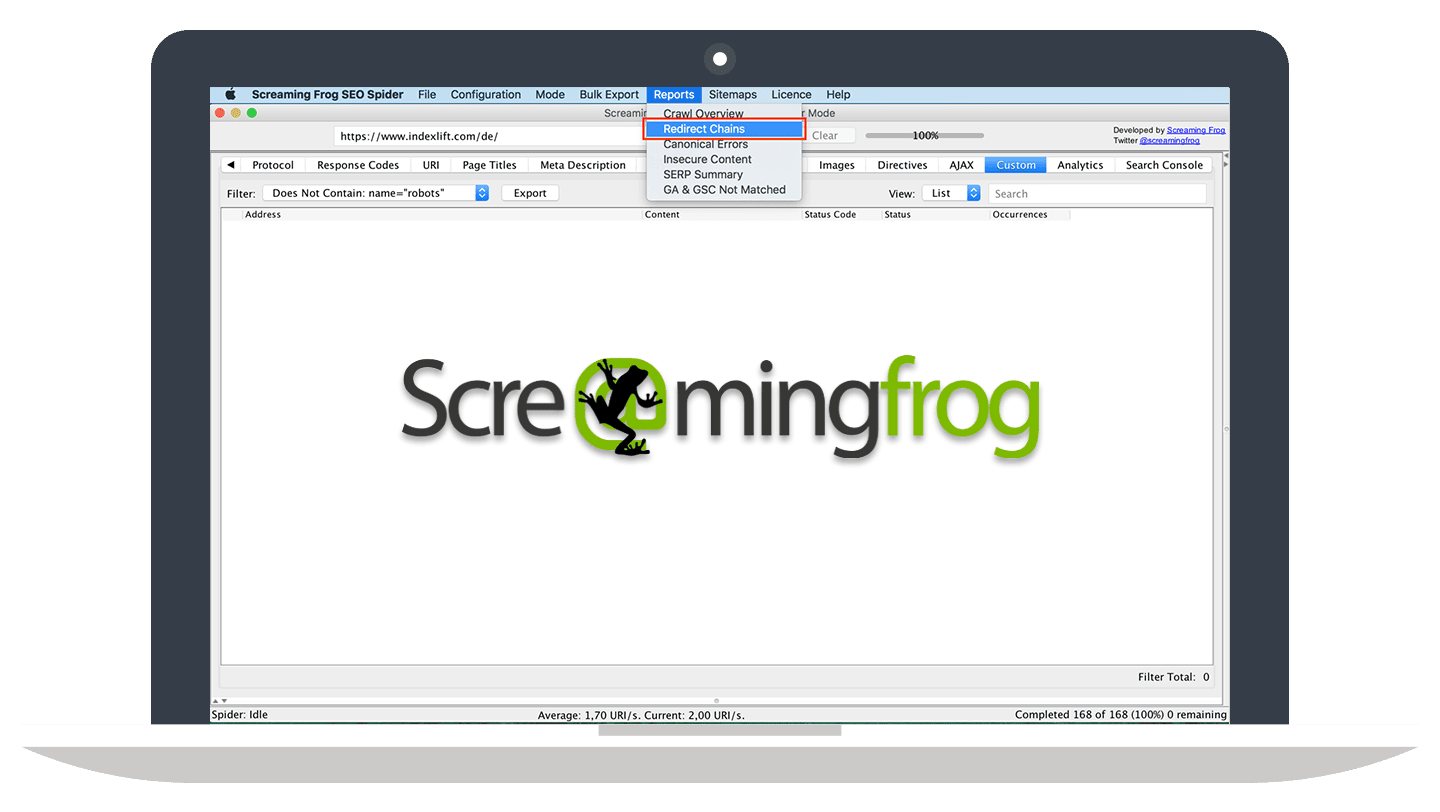
Task: Open the Screaming Frog SEO Spider menu
Action: tap(327, 95)
